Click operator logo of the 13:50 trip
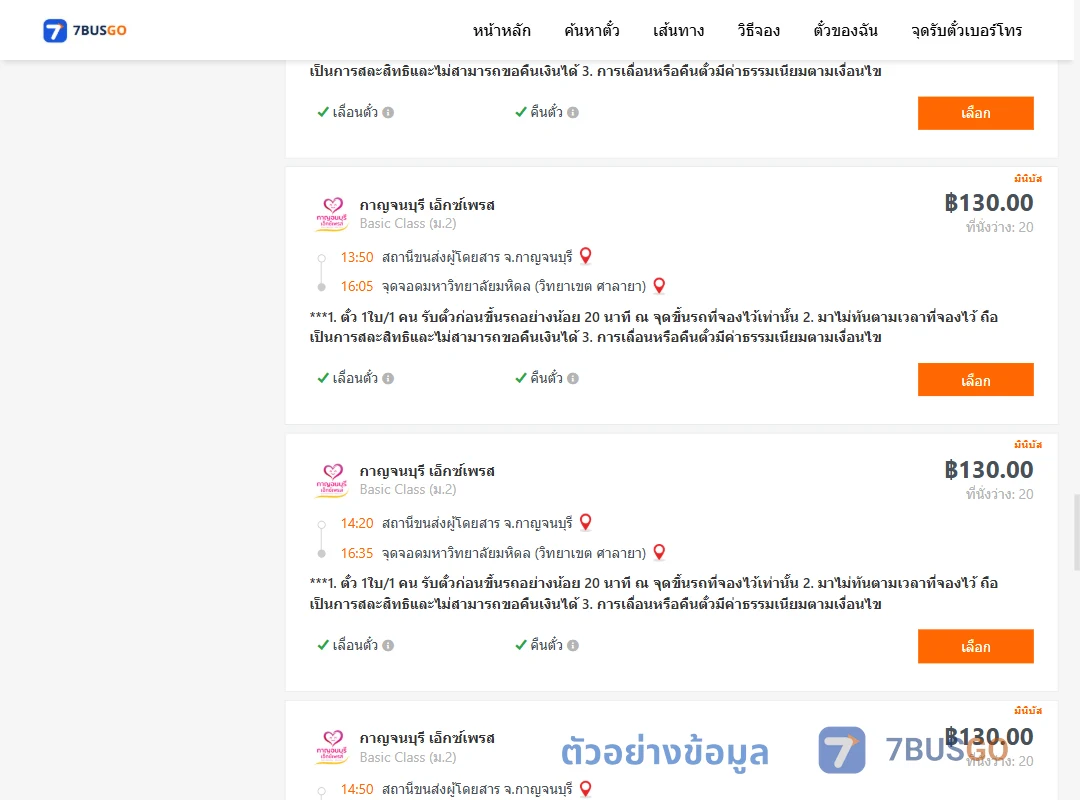 332,214
